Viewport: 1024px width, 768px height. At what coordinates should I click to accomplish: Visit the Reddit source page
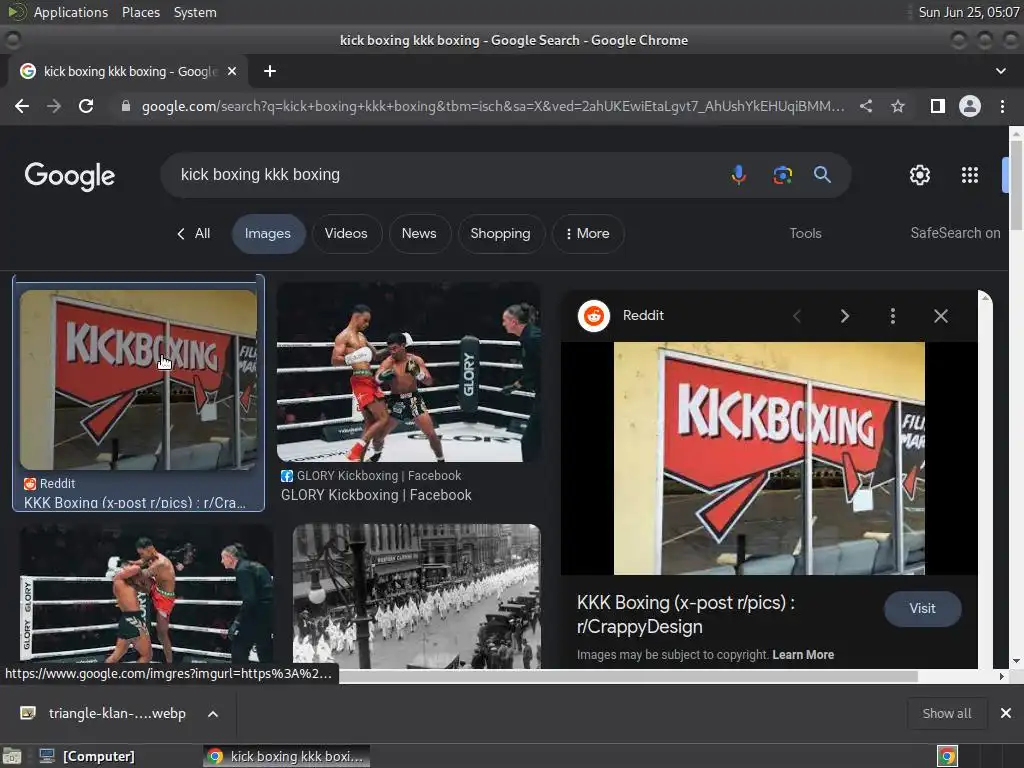click(922, 609)
